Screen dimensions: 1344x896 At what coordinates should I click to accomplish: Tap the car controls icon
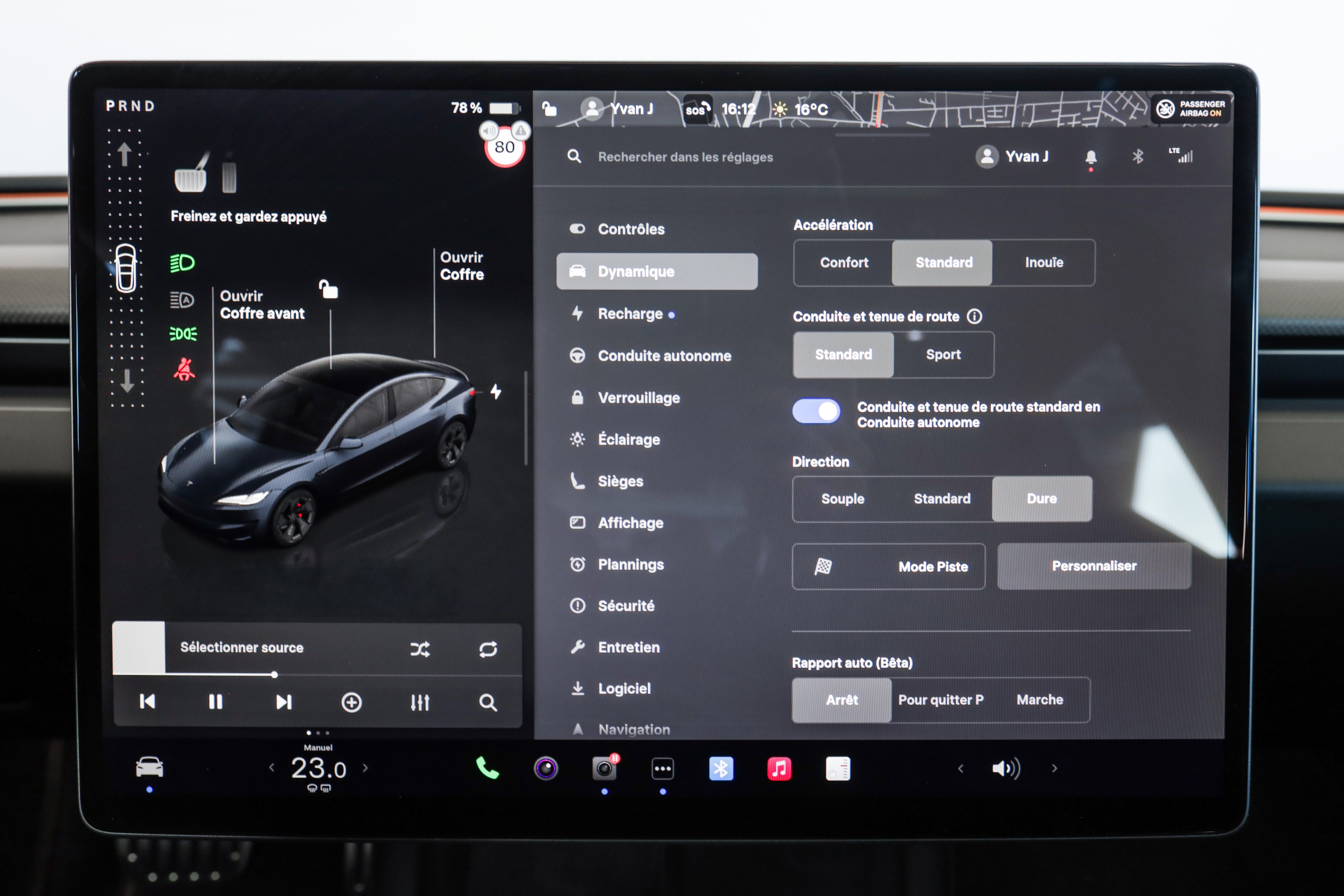tap(150, 767)
